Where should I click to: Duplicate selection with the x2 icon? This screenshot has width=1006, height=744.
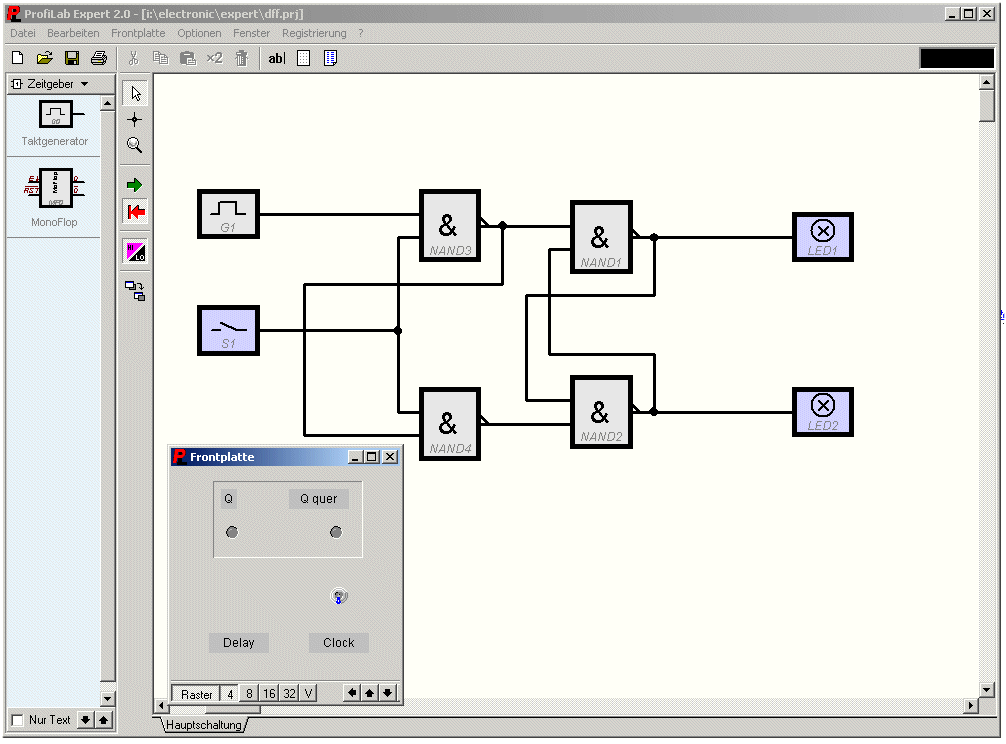pyautogui.click(x=214, y=58)
